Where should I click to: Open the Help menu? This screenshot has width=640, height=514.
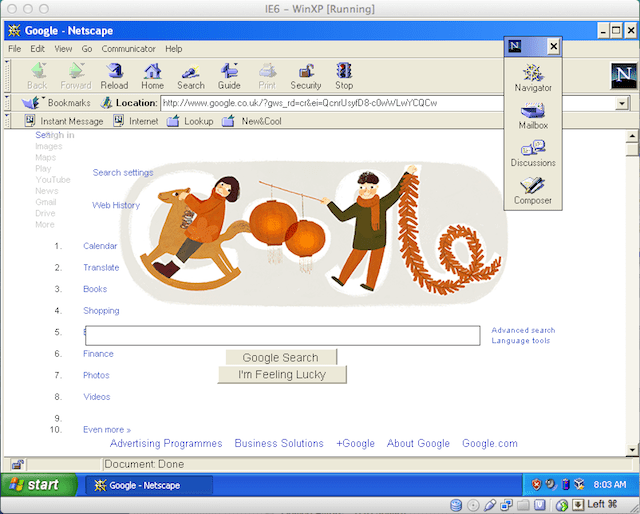(x=173, y=49)
